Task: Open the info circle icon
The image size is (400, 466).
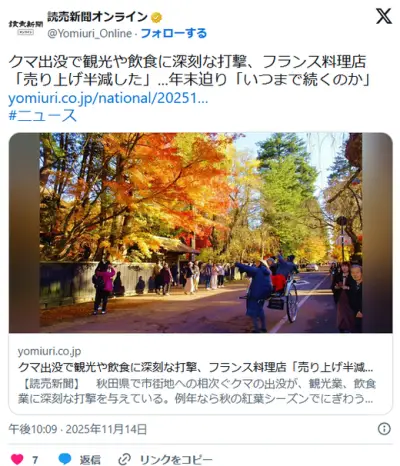Action: coord(384,429)
